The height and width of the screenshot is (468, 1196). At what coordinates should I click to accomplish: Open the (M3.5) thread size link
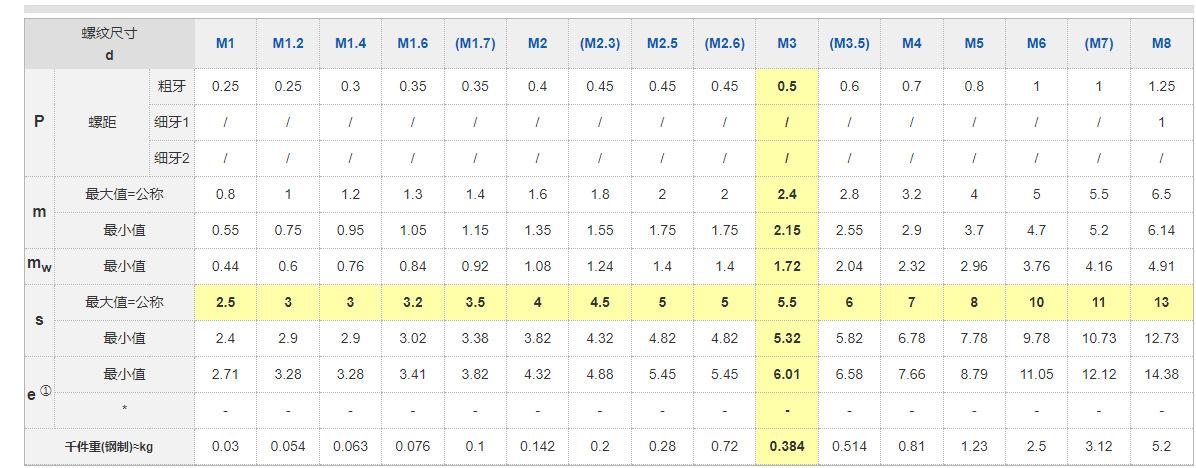(849, 44)
